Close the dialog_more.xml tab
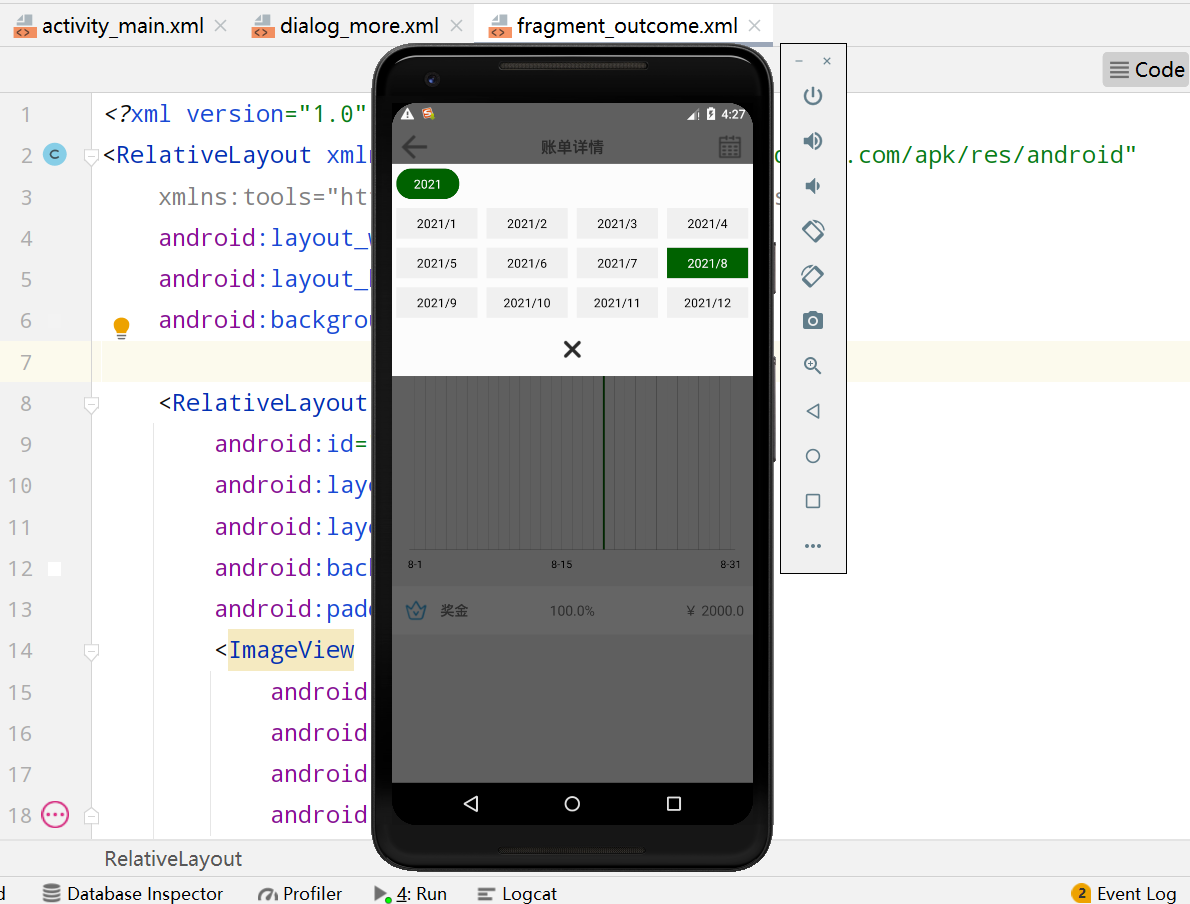1190x904 pixels. tap(456, 25)
